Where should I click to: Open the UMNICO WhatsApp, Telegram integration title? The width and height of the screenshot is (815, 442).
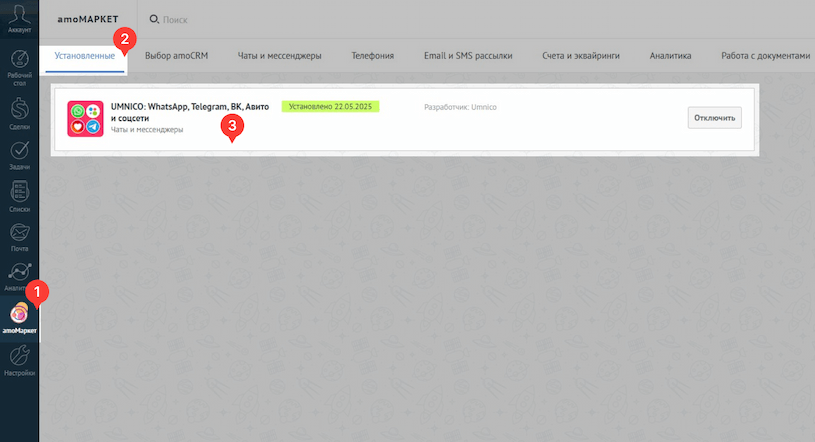point(189,111)
